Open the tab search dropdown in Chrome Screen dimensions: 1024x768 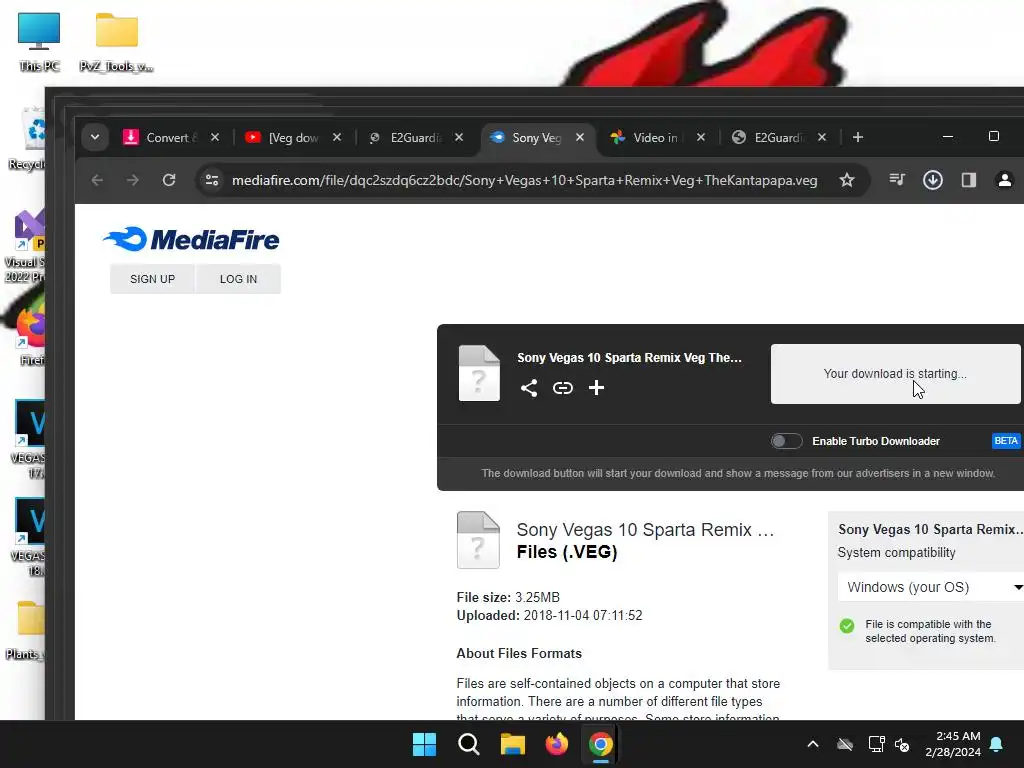[95, 137]
